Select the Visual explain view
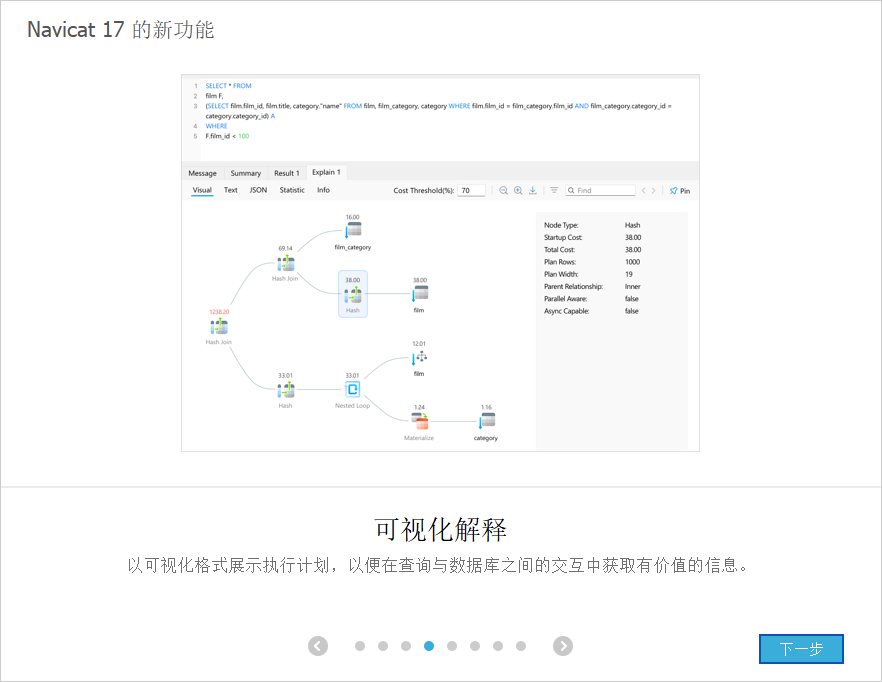The height and width of the screenshot is (682, 882). 202,190
